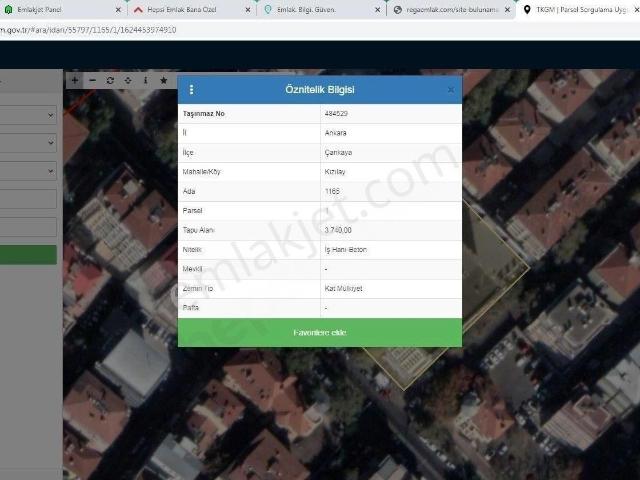Screen dimensions: 640x480
Task: Select the Nitelik value İş Hanı-Beton
Action: pyautogui.click(x=345, y=249)
